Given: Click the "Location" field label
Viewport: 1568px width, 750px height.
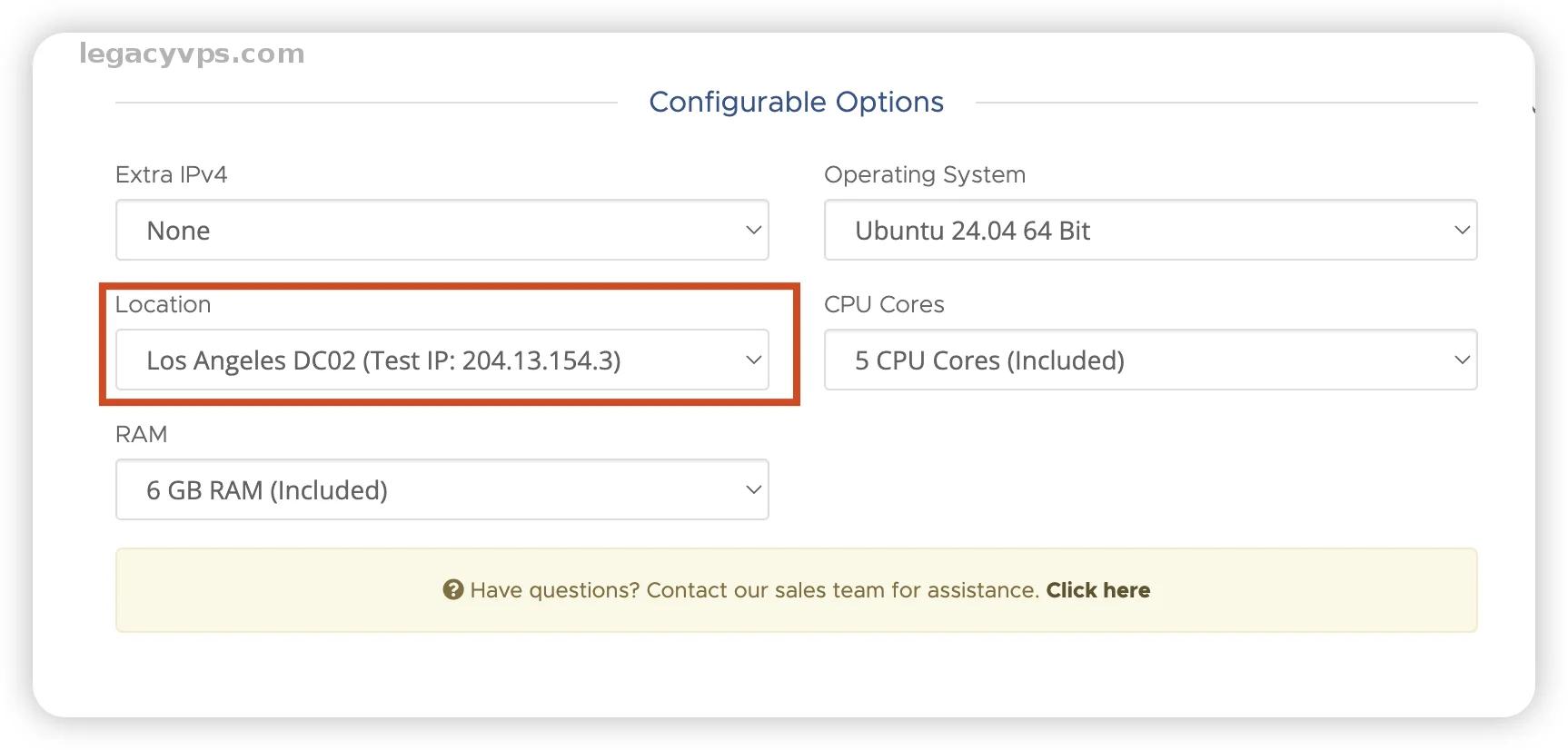Looking at the screenshot, I should tap(163, 304).
